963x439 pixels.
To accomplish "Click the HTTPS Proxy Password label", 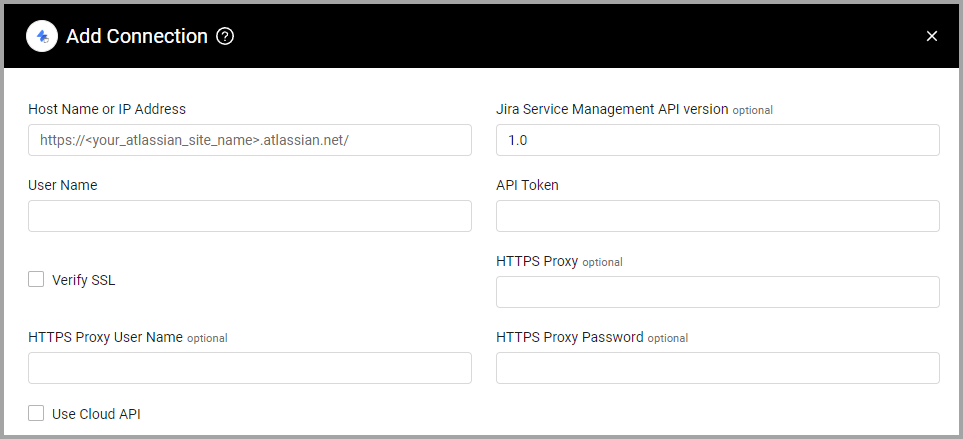I will [x=570, y=337].
